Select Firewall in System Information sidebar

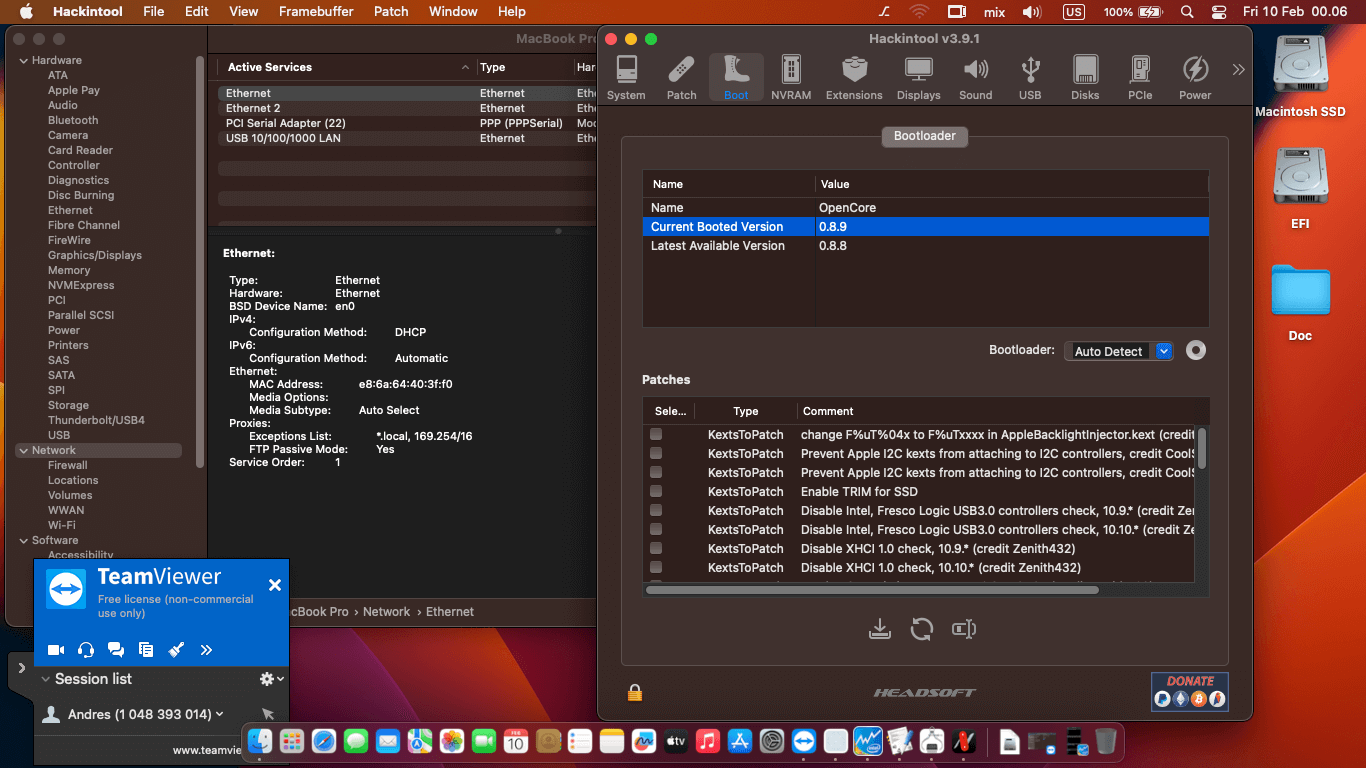pos(68,465)
